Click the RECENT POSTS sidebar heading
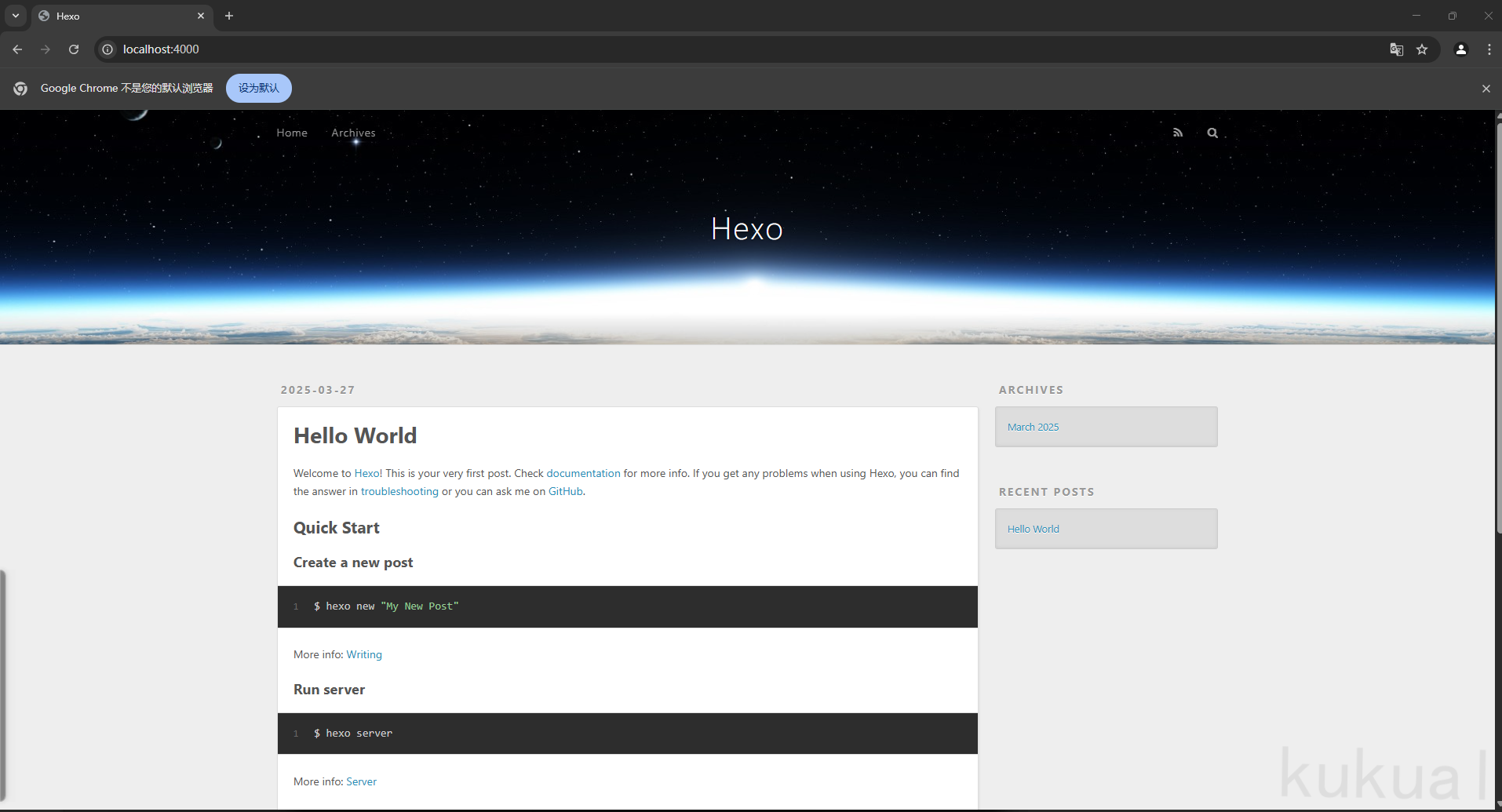1502x812 pixels. click(x=1046, y=492)
